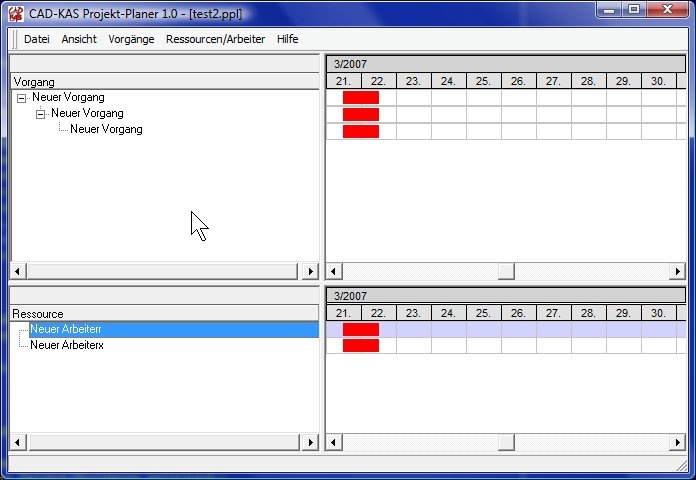Click the red bar in second task row
696x480 pixels.
(x=361, y=114)
